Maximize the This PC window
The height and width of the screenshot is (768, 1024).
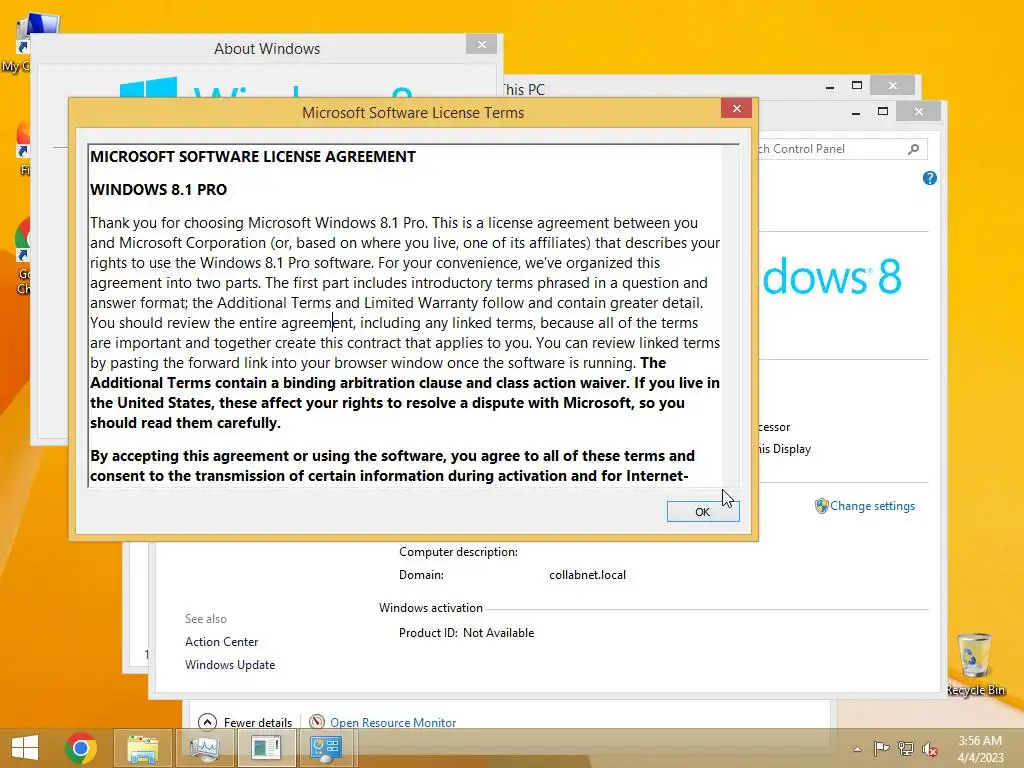(857, 86)
